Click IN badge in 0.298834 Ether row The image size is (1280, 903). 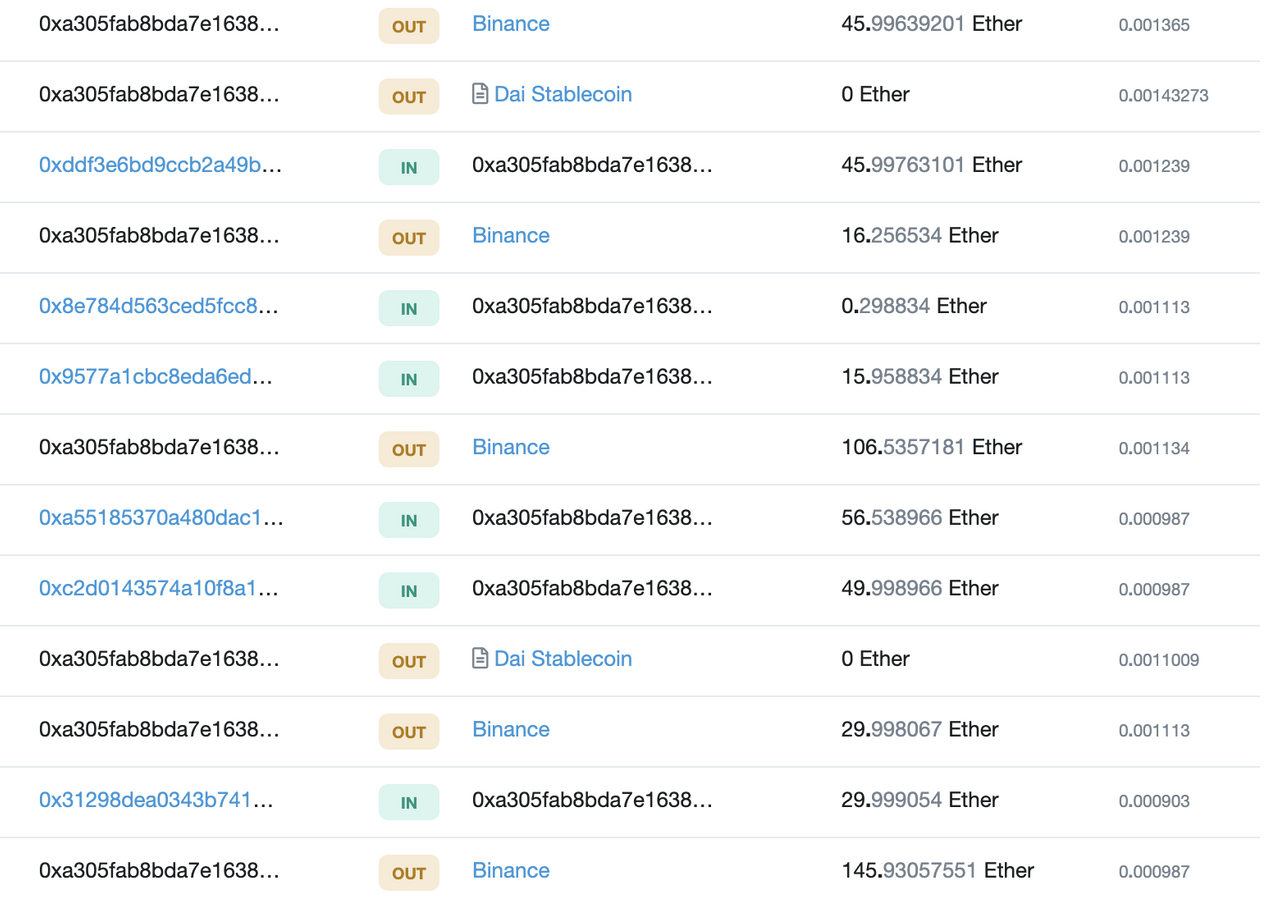pos(409,309)
